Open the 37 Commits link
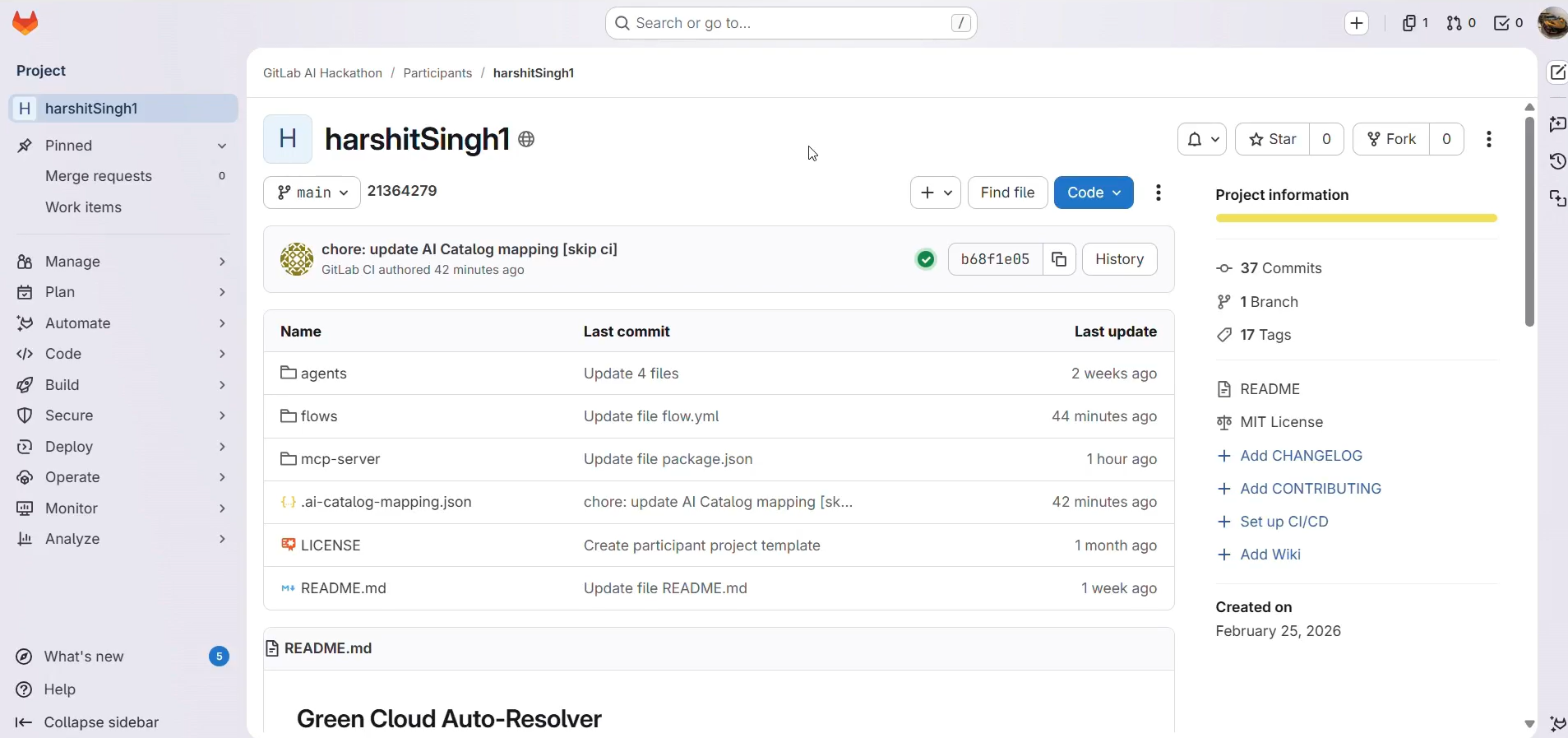Screen dimensions: 1568x738 tap(1281, 268)
